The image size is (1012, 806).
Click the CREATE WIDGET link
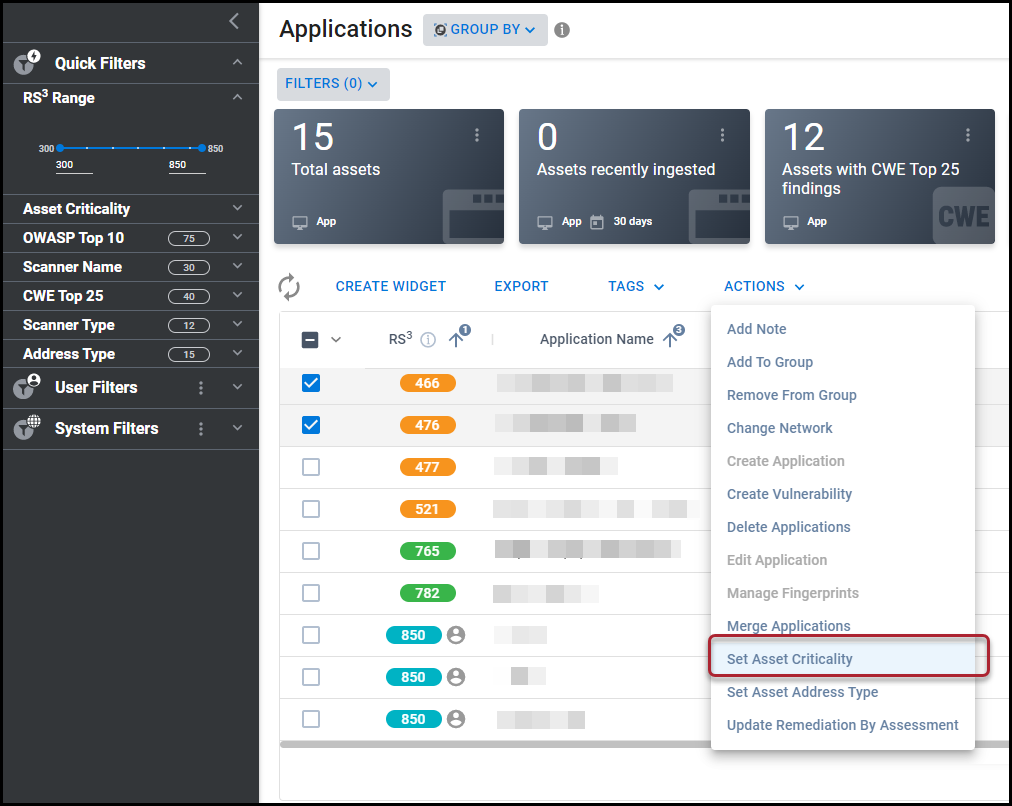pos(390,286)
